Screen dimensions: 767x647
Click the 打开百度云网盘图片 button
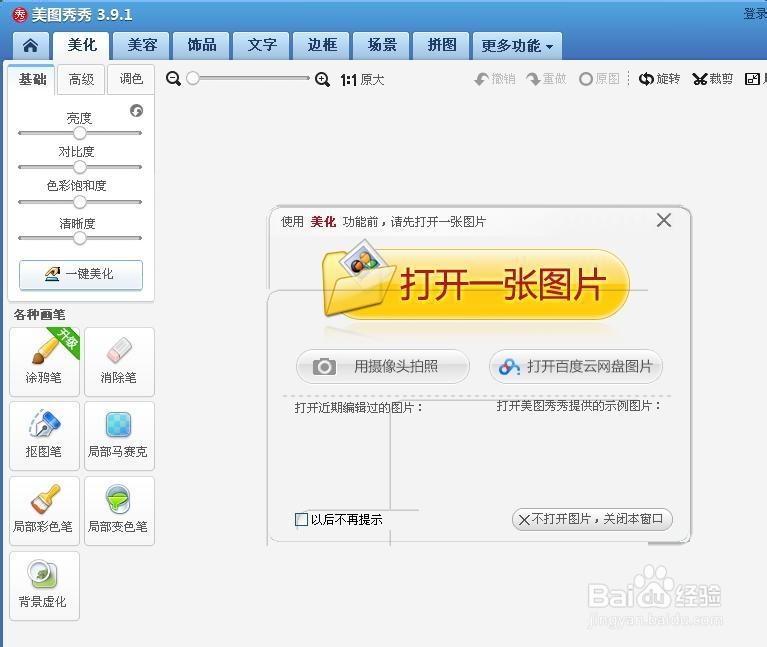pyautogui.click(x=576, y=366)
